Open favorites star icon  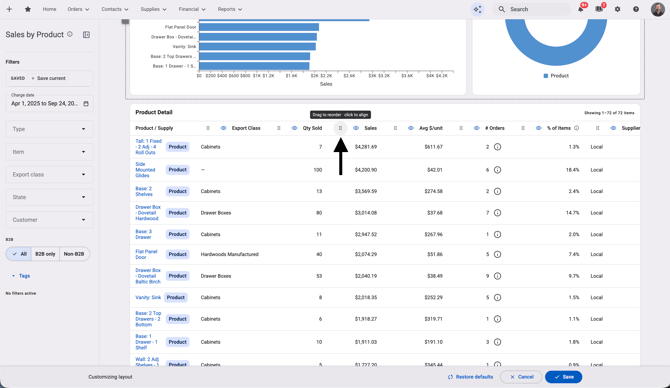pos(28,9)
